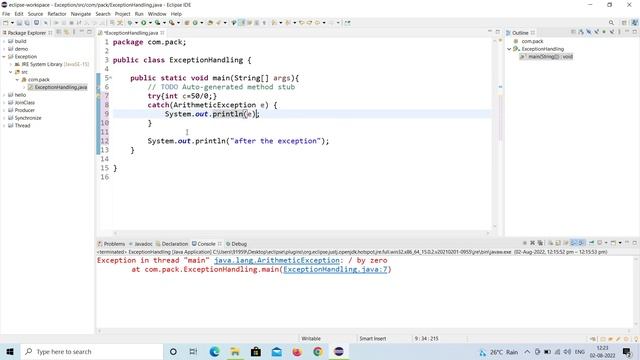Click the taskbar search box

[91, 351]
